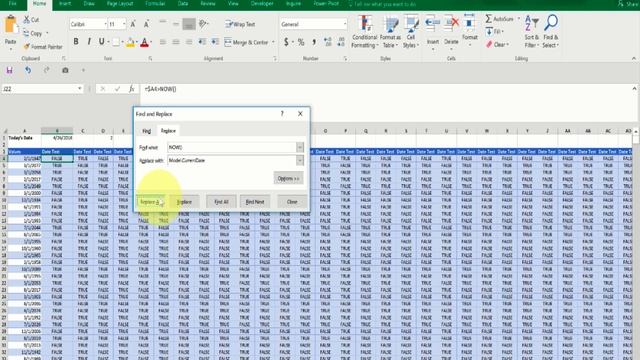Click the camera icon in quick access toolbar
This screenshot has height=360, width=640.
[x=65, y=70]
